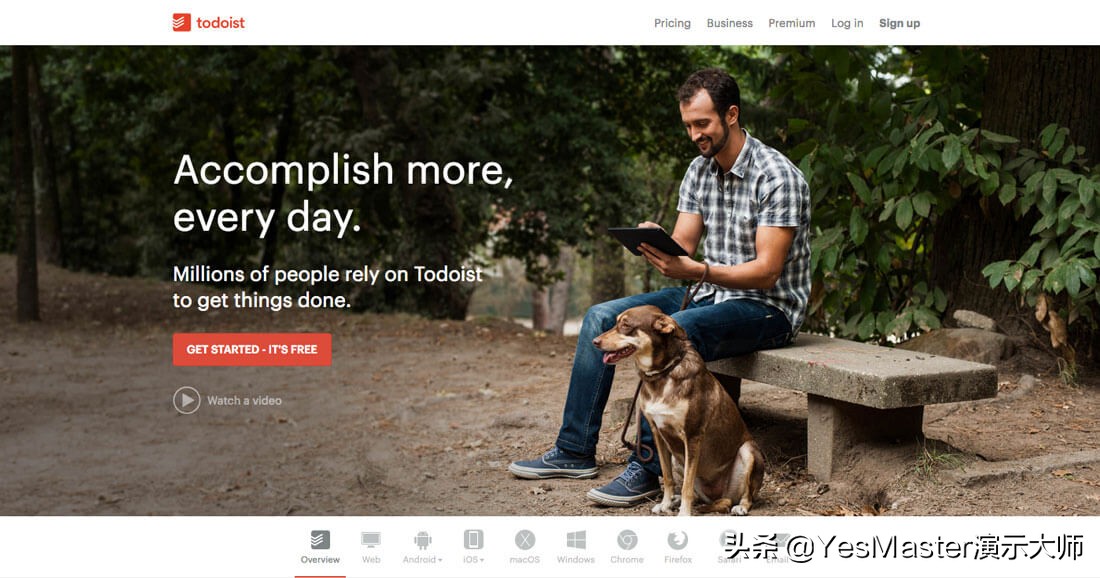Click the todoist wordmark text
Viewport: 1100px width, 578px height.
220,22
